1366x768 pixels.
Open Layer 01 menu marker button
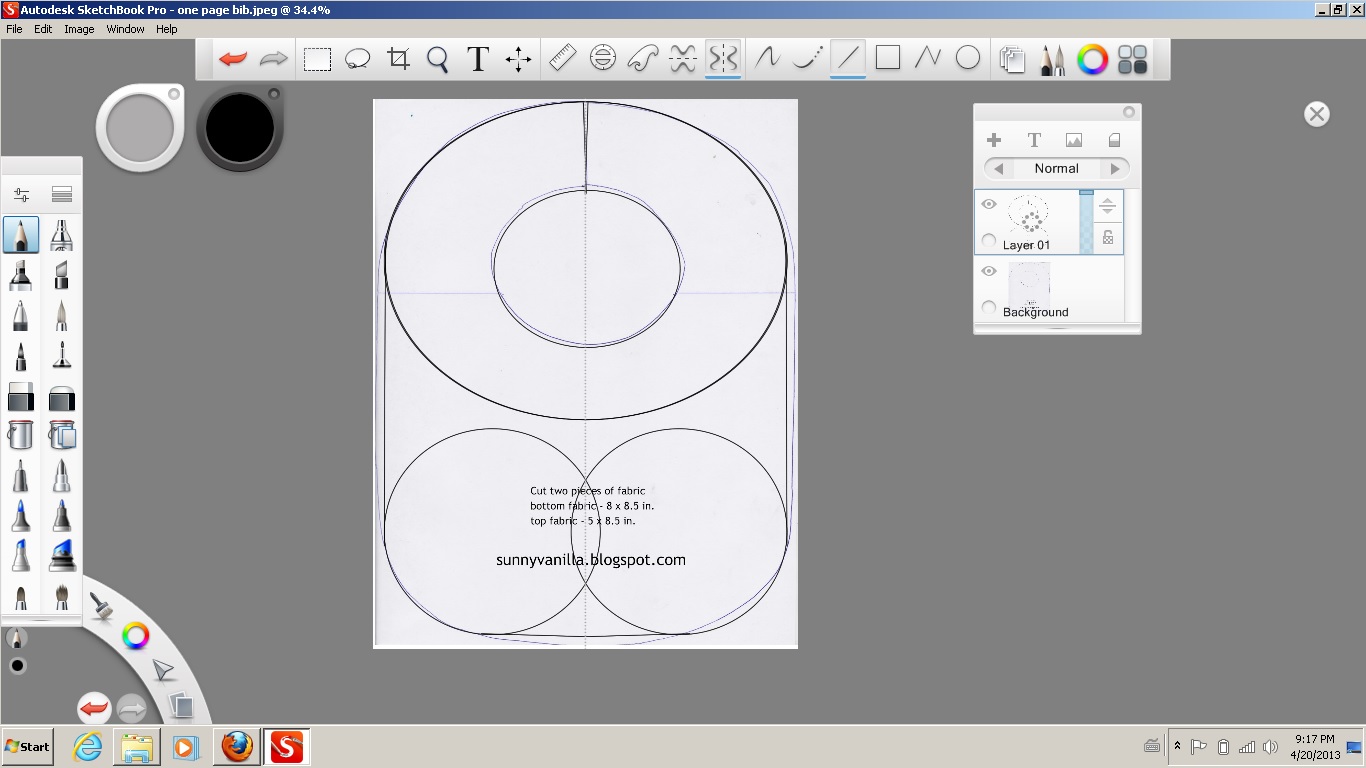tap(1108, 207)
